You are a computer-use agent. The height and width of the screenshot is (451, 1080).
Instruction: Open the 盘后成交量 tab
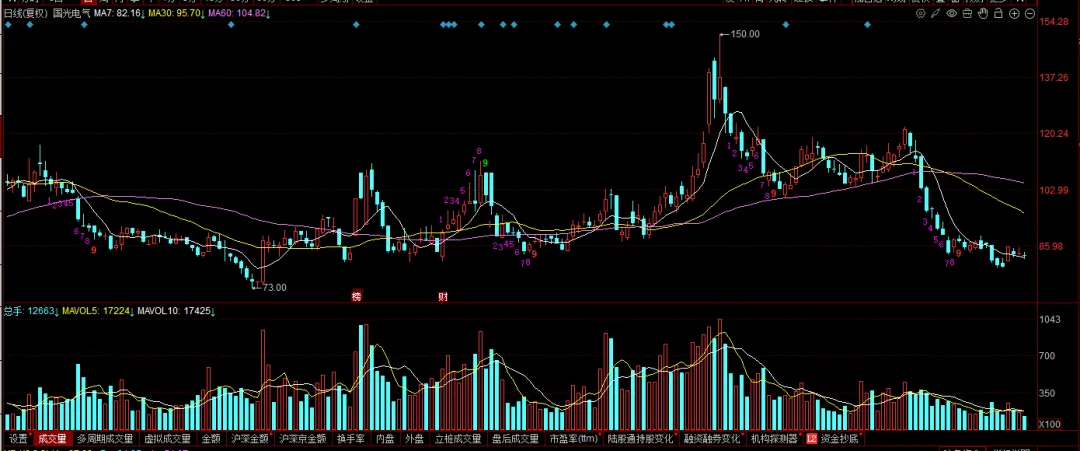tap(515, 438)
